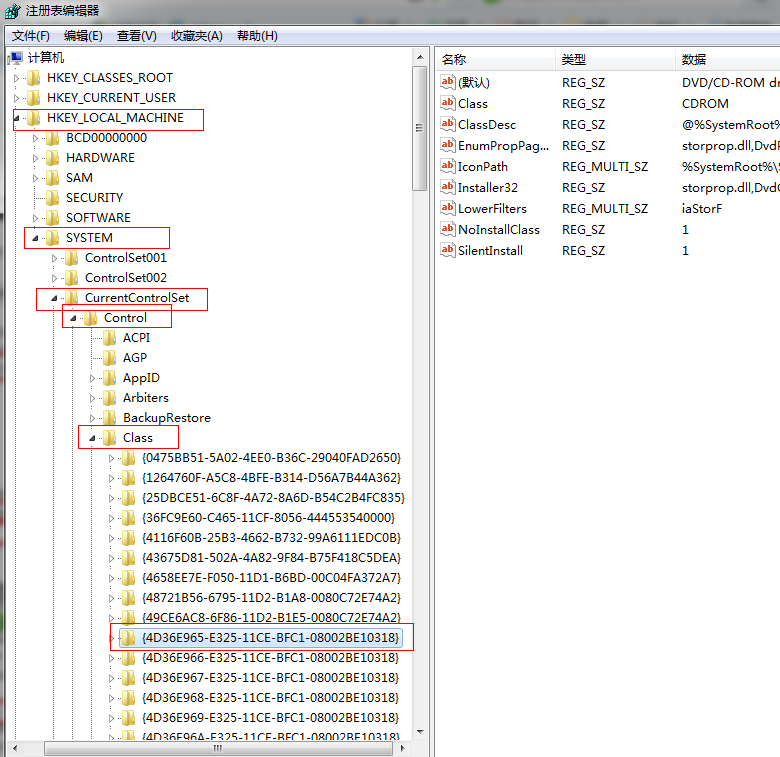
Task: Click the 计算机 computer icon in tree
Action: (16, 58)
